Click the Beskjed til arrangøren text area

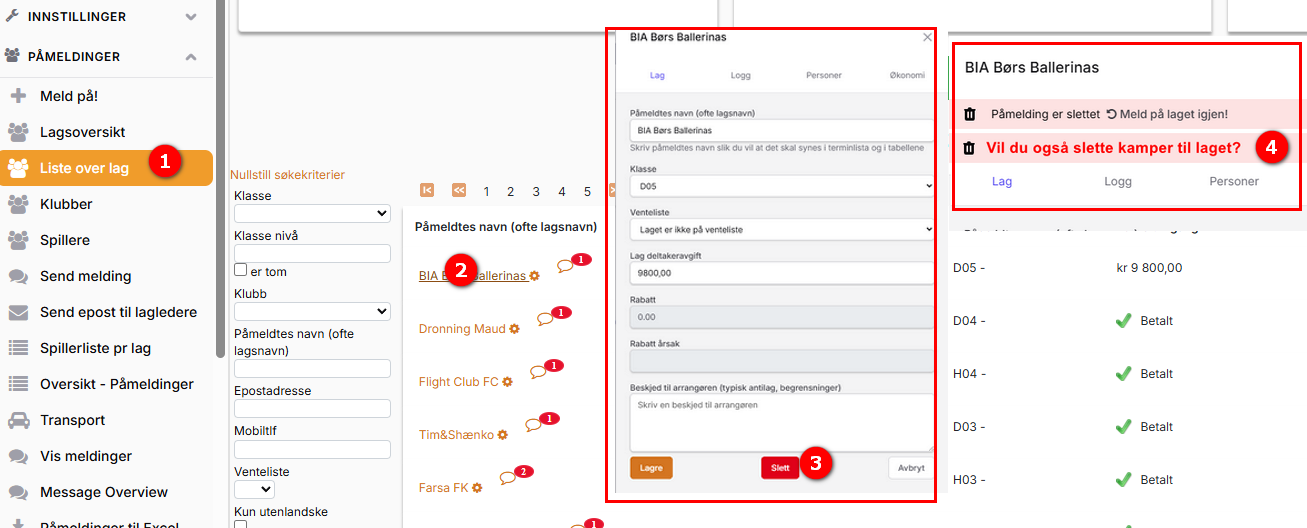click(782, 422)
